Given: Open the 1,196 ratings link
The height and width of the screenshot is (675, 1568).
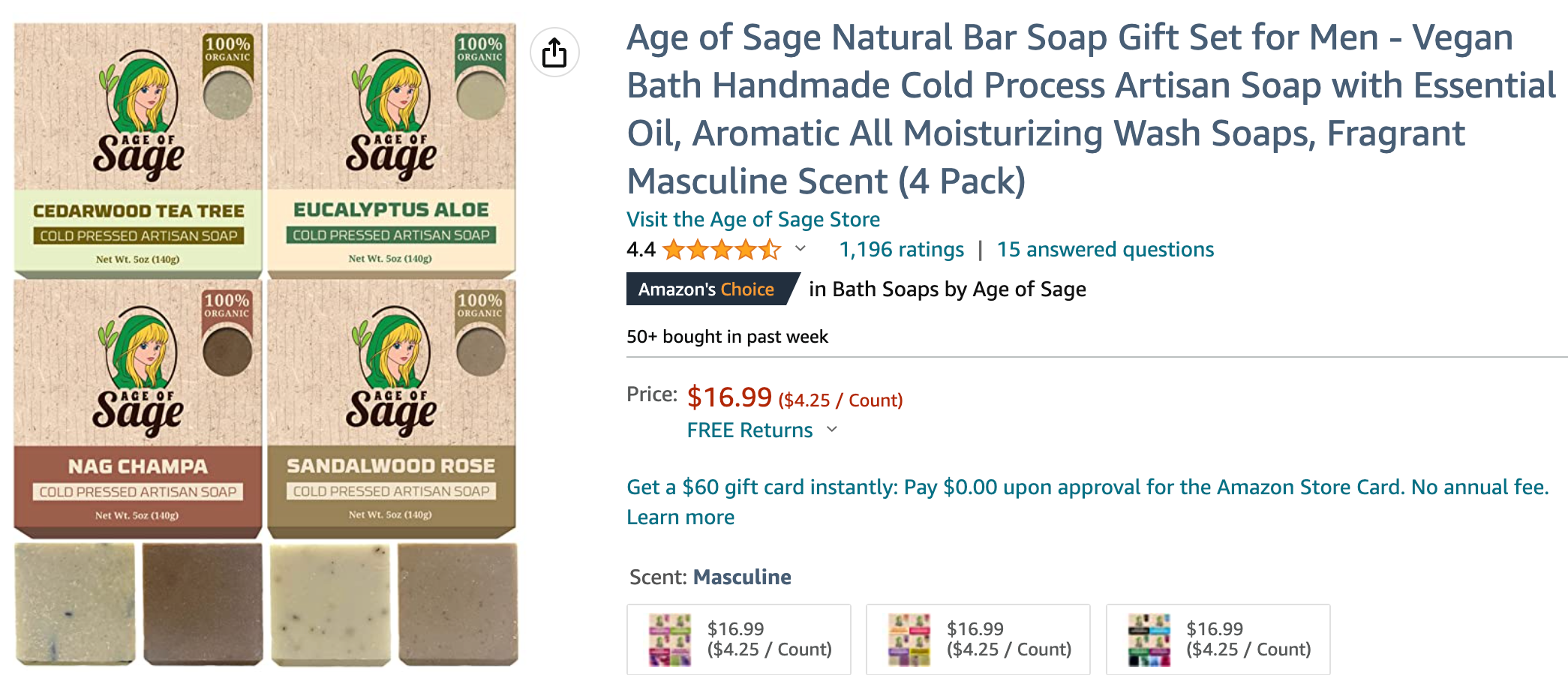Looking at the screenshot, I should (x=901, y=250).
